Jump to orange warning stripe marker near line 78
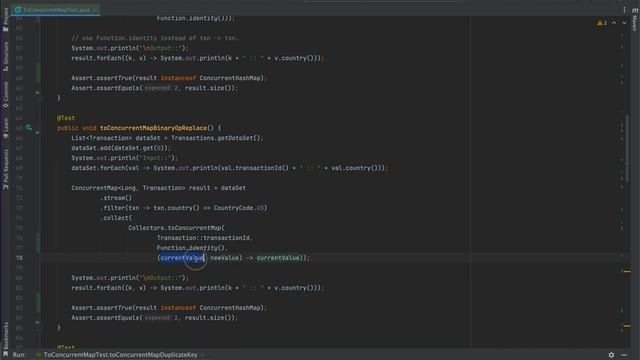640x360 pixels. (627, 271)
